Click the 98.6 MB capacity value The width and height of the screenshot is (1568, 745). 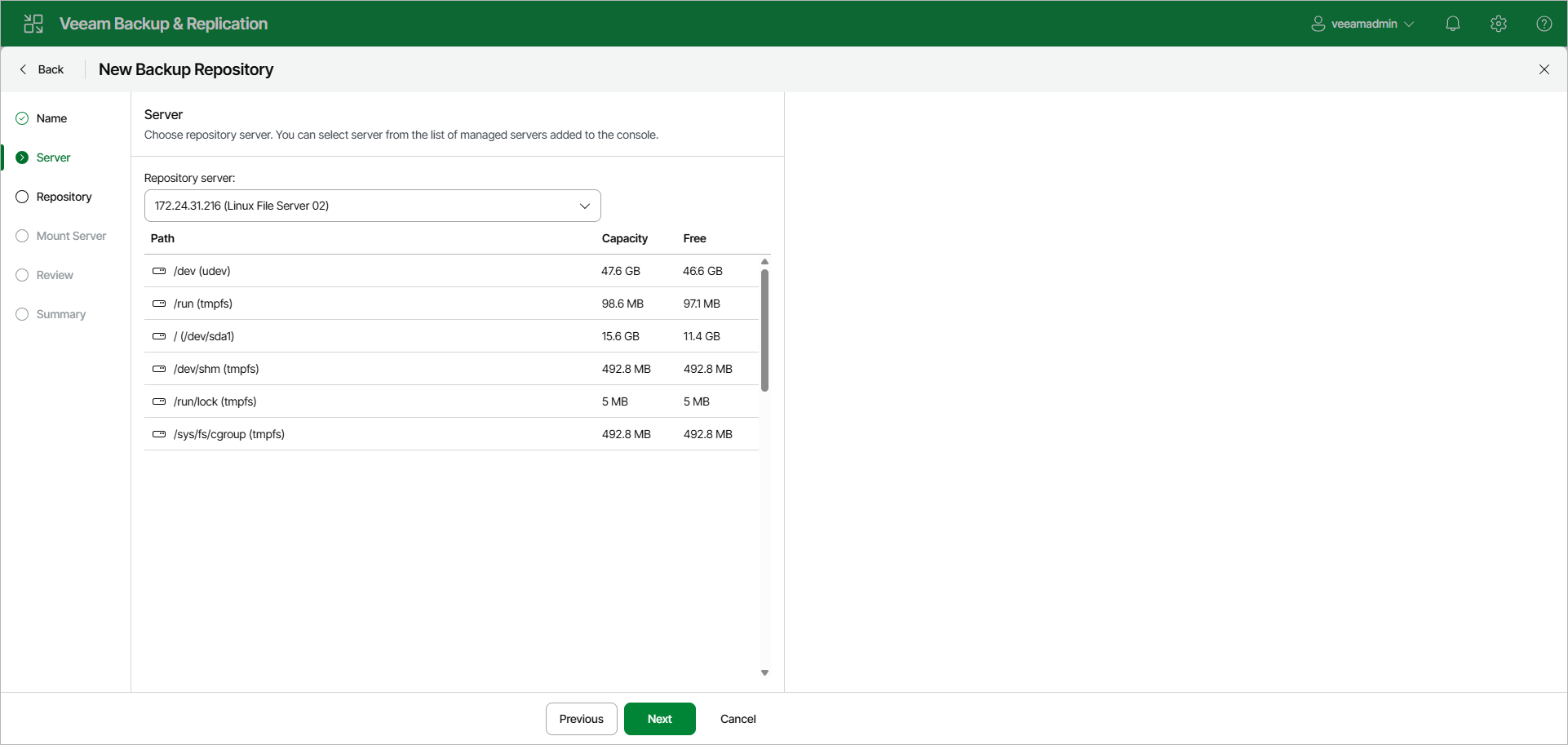622,304
